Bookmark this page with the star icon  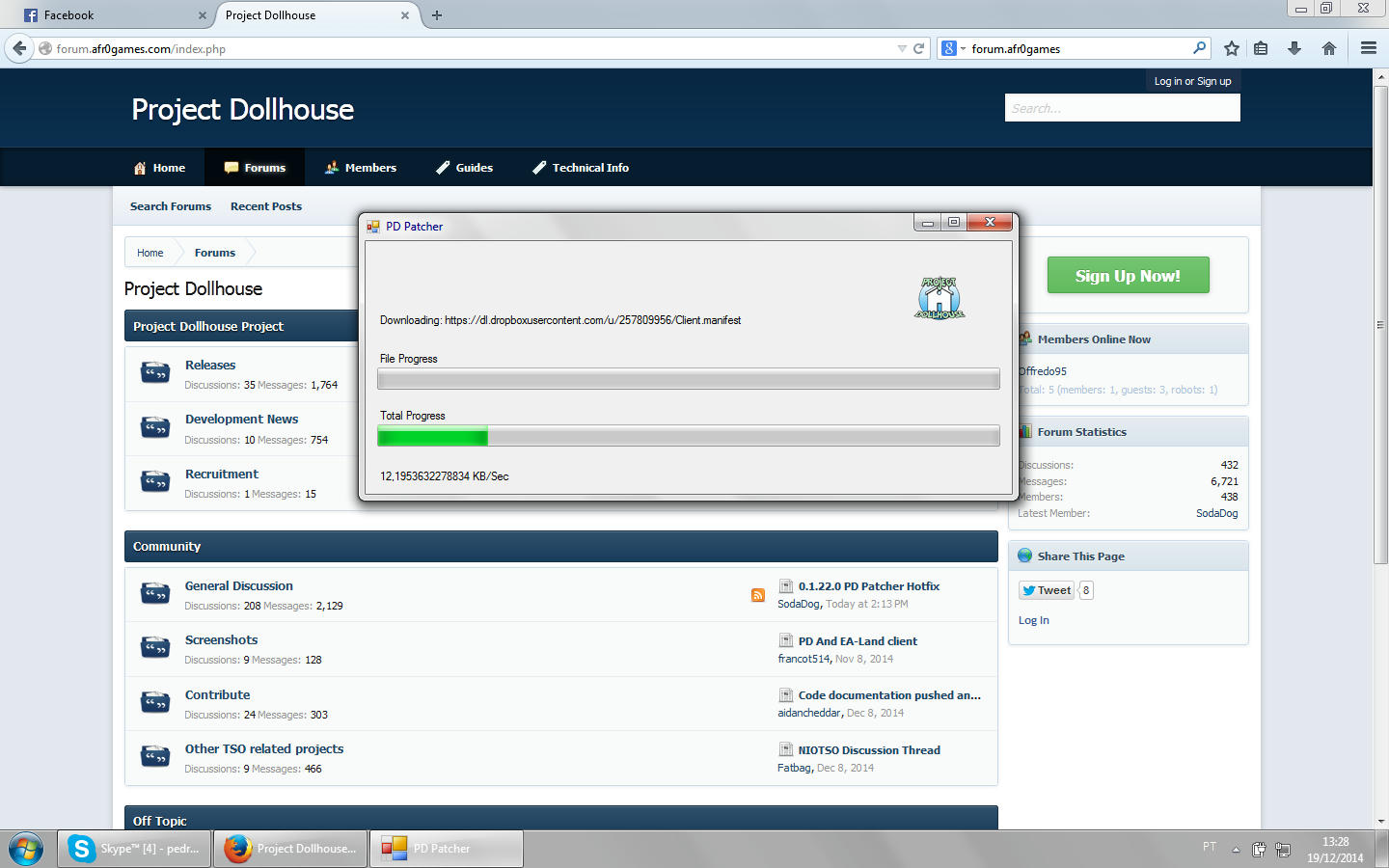point(1232,48)
